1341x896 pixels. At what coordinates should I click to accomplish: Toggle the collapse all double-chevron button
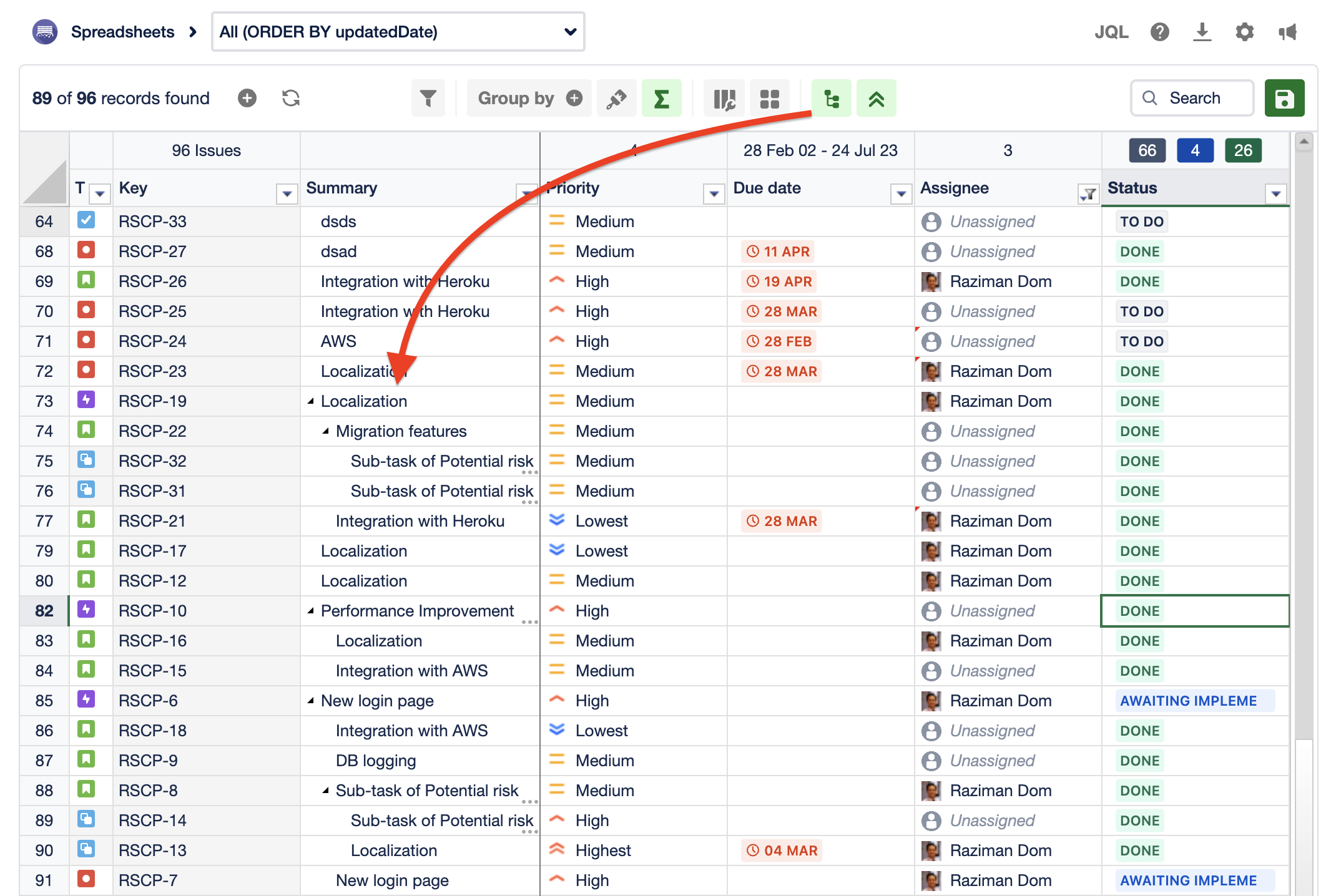[x=876, y=99]
